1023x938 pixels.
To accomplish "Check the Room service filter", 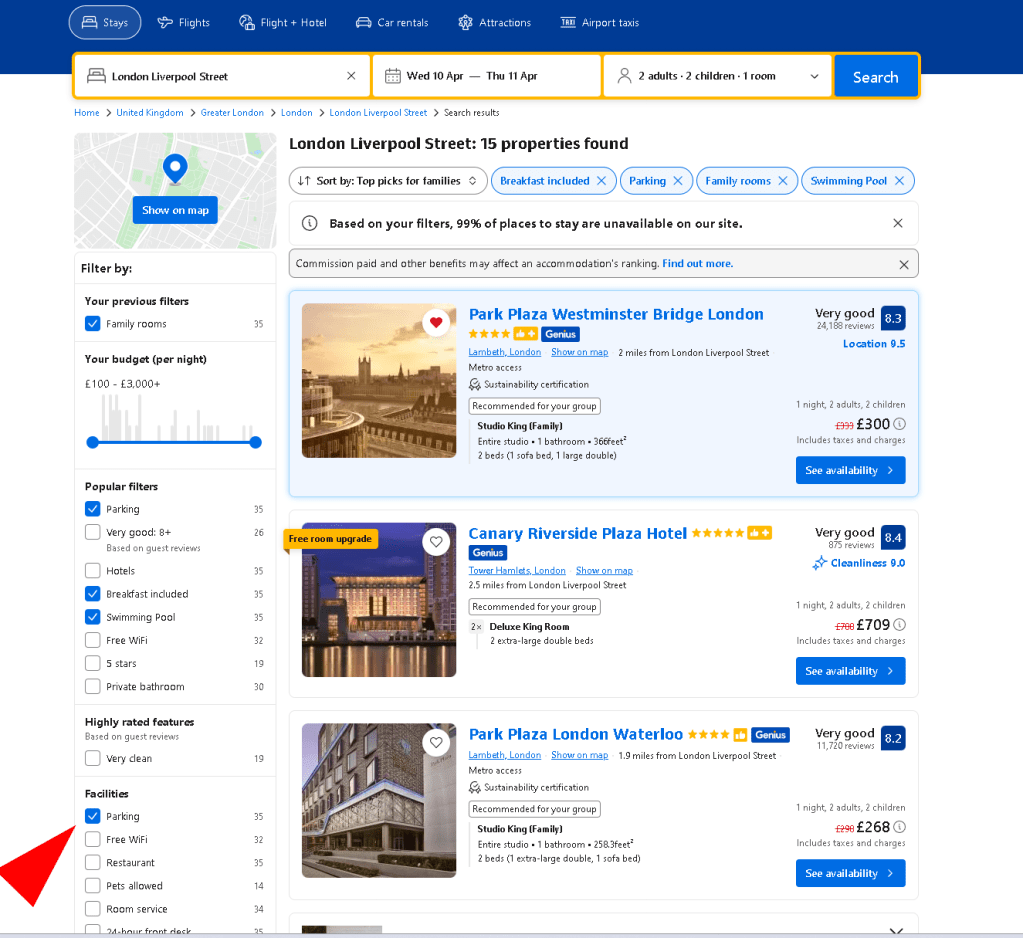I will coord(93,909).
